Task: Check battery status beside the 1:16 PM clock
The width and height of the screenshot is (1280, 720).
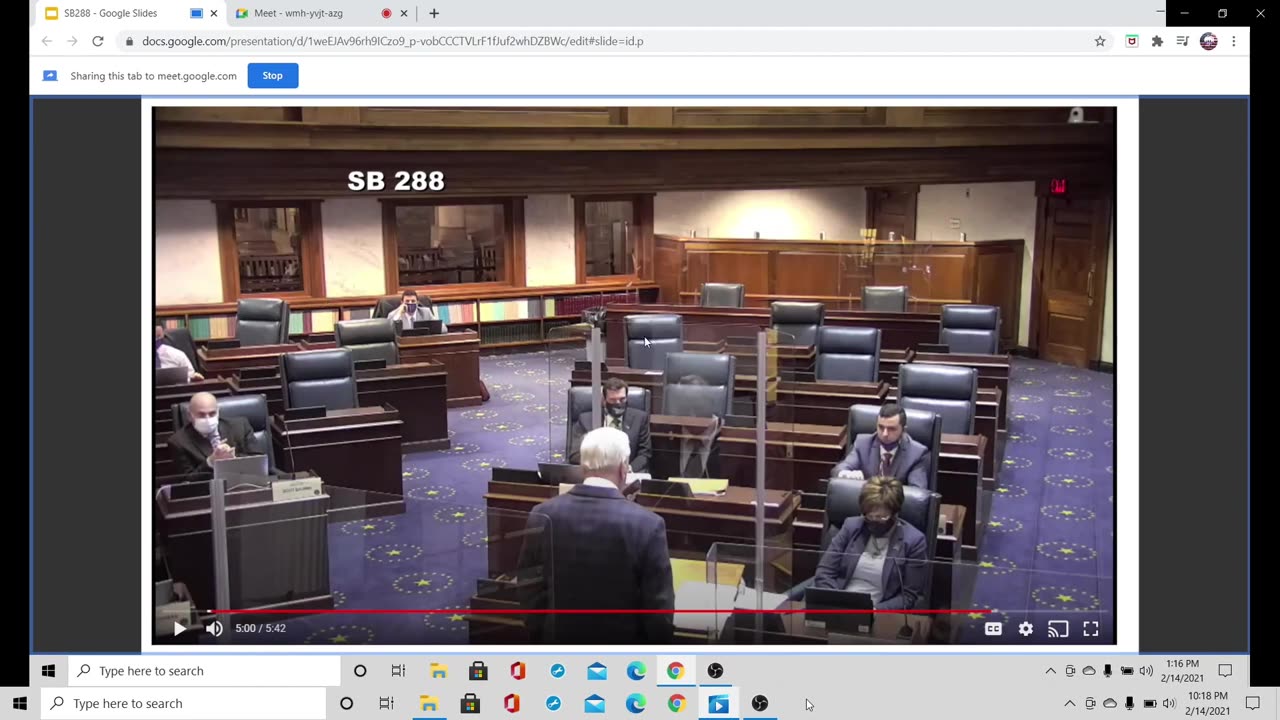Action: click(x=1127, y=671)
